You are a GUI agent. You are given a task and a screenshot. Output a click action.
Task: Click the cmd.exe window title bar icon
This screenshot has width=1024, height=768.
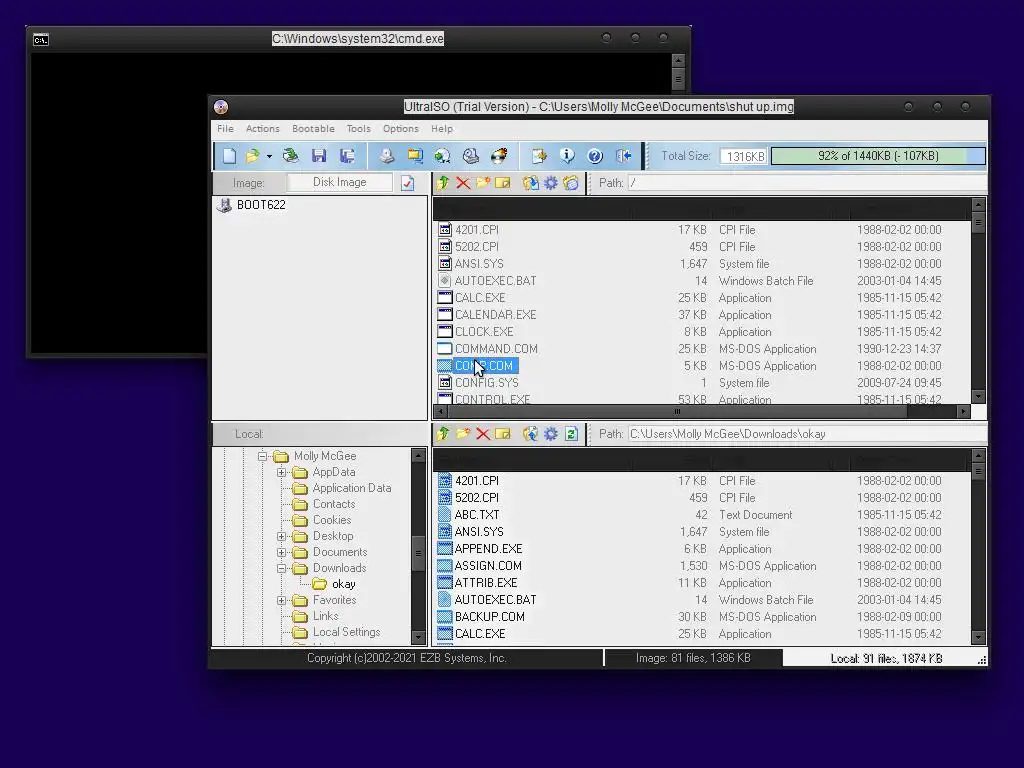[40, 40]
